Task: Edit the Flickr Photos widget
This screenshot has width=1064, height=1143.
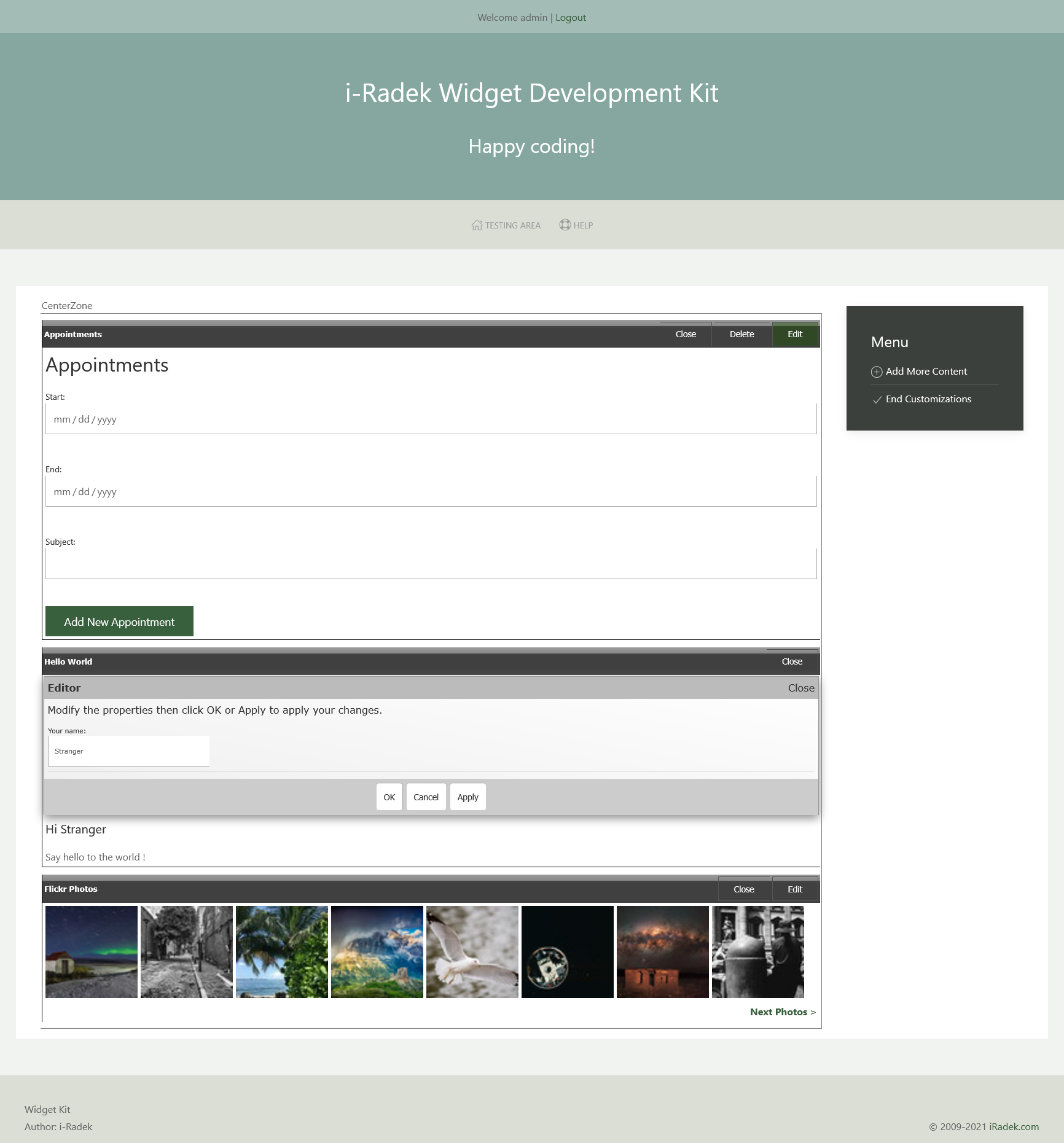Action: tap(795, 889)
